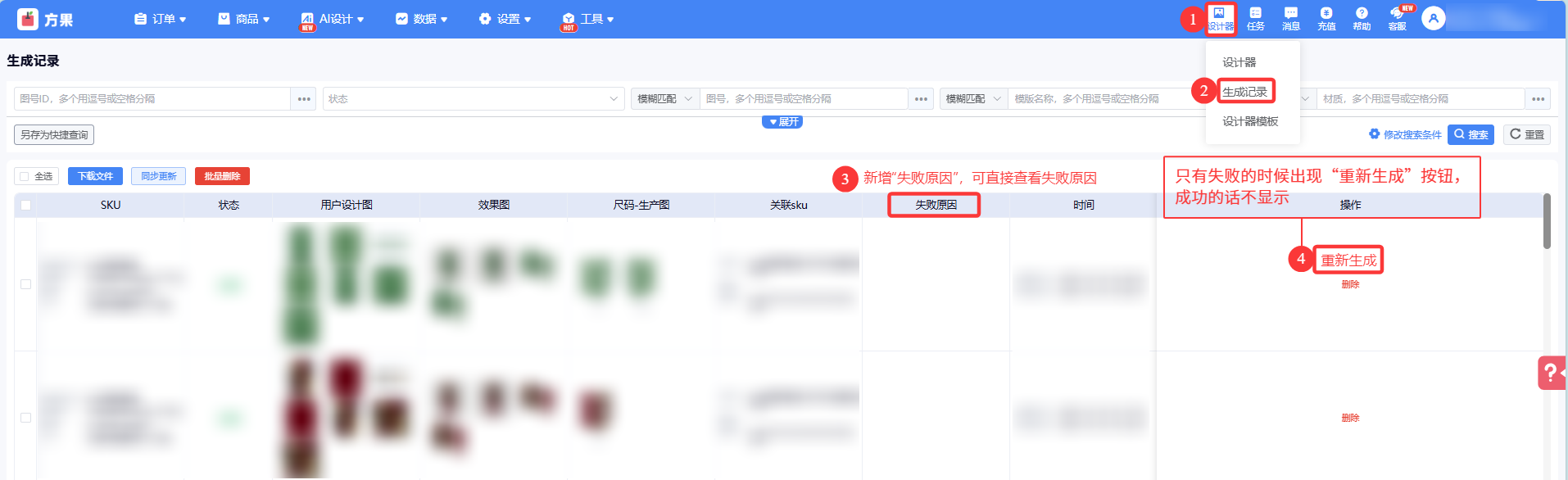The height and width of the screenshot is (480, 1568).
Task: Click the 失败原因 column header
Action: coord(936,205)
